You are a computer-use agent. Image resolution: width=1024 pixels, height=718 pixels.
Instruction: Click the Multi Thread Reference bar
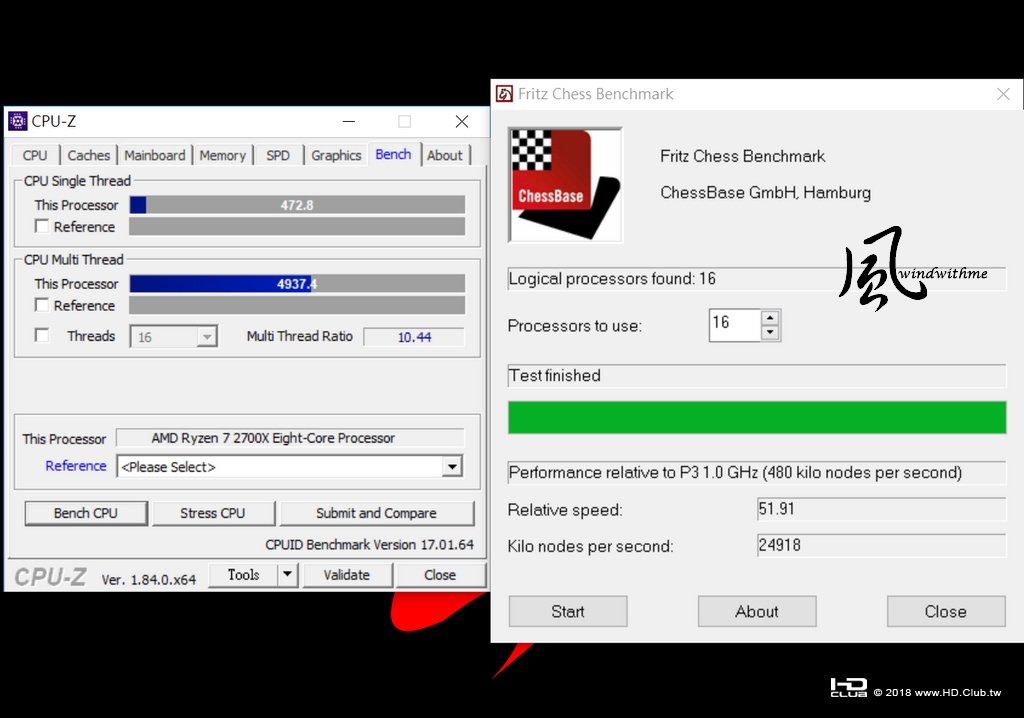pos(297,305)
